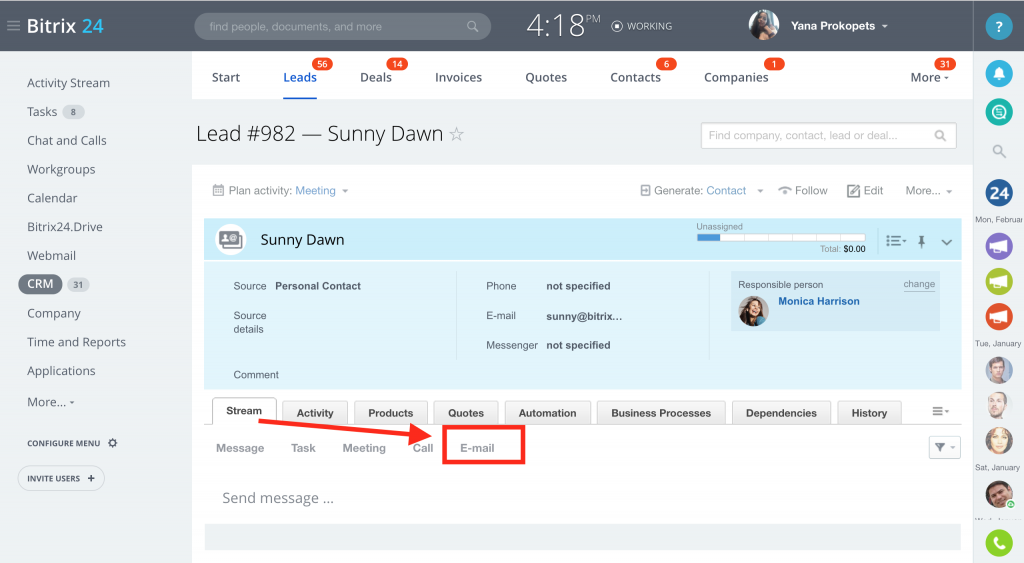Collapse the Sunny Dawn card chevron
The width and height of the screenshot is (1024, 563).
pos(946,242)
